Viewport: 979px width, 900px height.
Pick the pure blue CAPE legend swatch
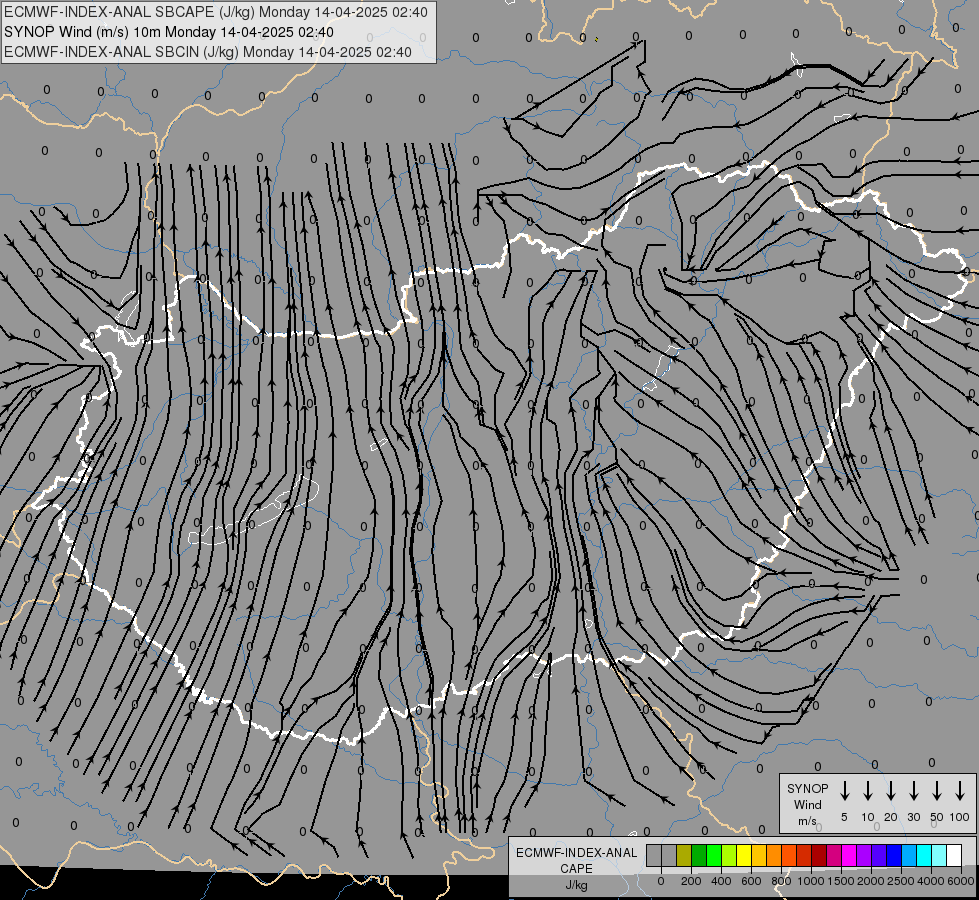click(895, 855)
